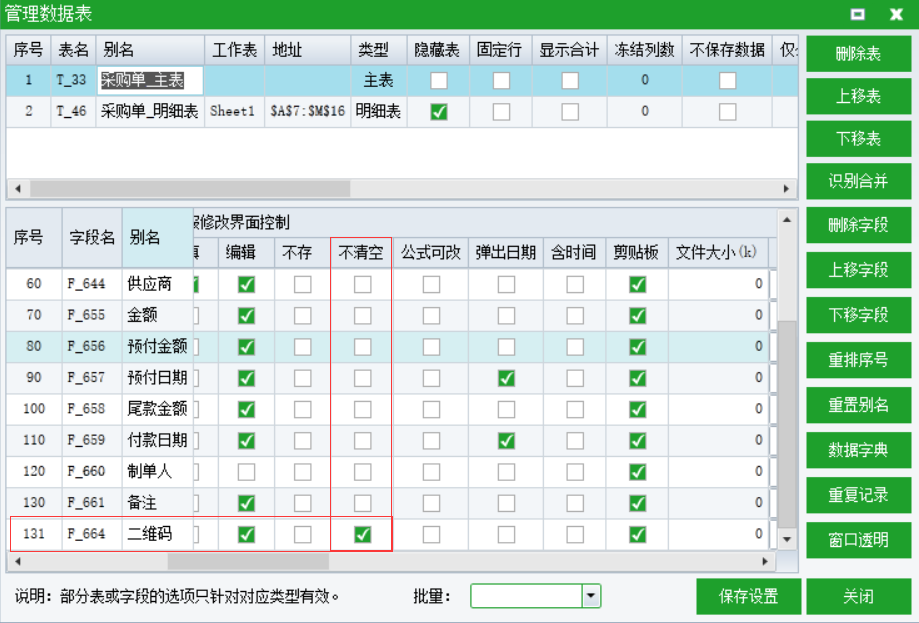Toggle 不保存数据 checkbox for T_33 row
The width and height of the screenshot is (919, 623).
pyautogui.click(x=727, y=80)
